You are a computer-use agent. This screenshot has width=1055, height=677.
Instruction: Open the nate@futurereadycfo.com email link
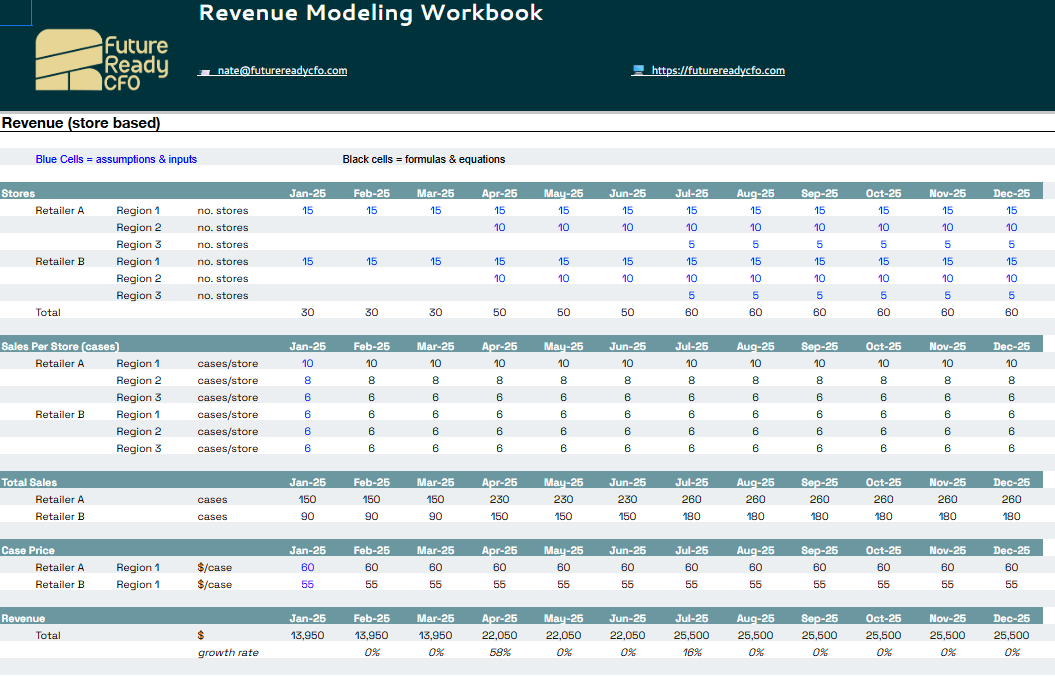point(282,71)
